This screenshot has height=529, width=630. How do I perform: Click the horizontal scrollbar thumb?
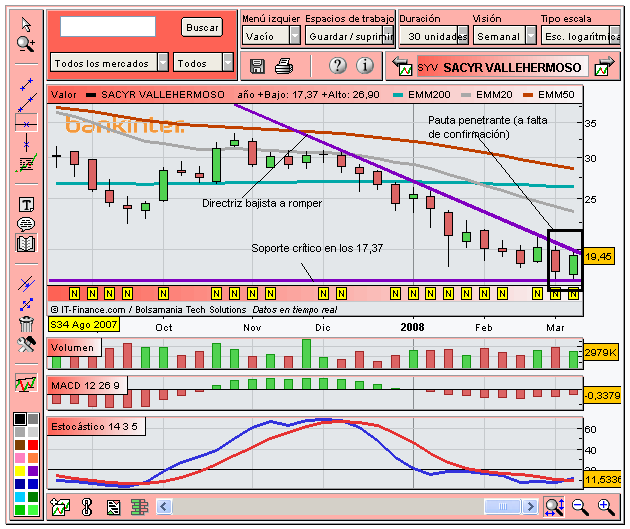pos(503,507)
